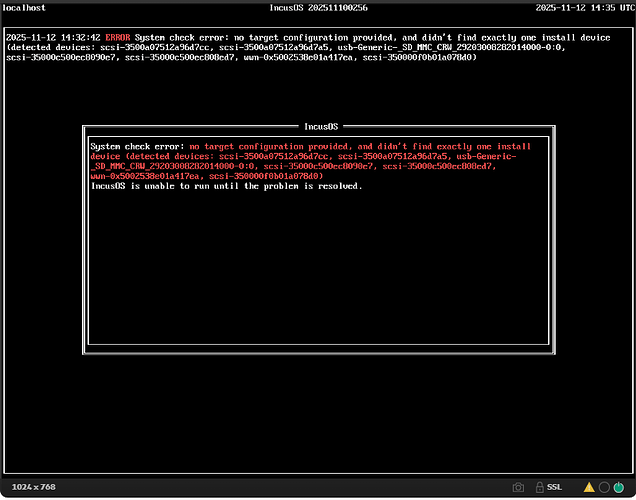Click the green power status indicator
This screenshot has width=636, height=500.
pyautogui.click(x=620, y=487)
